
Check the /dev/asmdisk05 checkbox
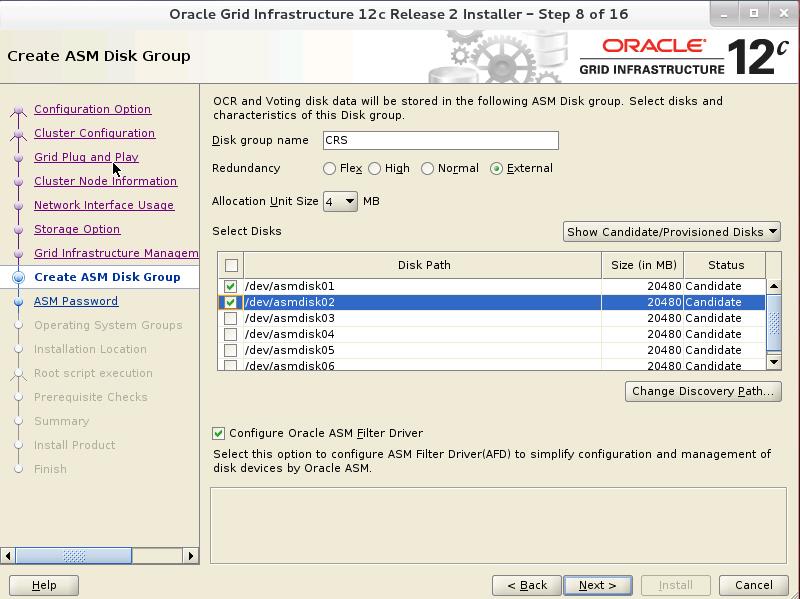(231, 350)
